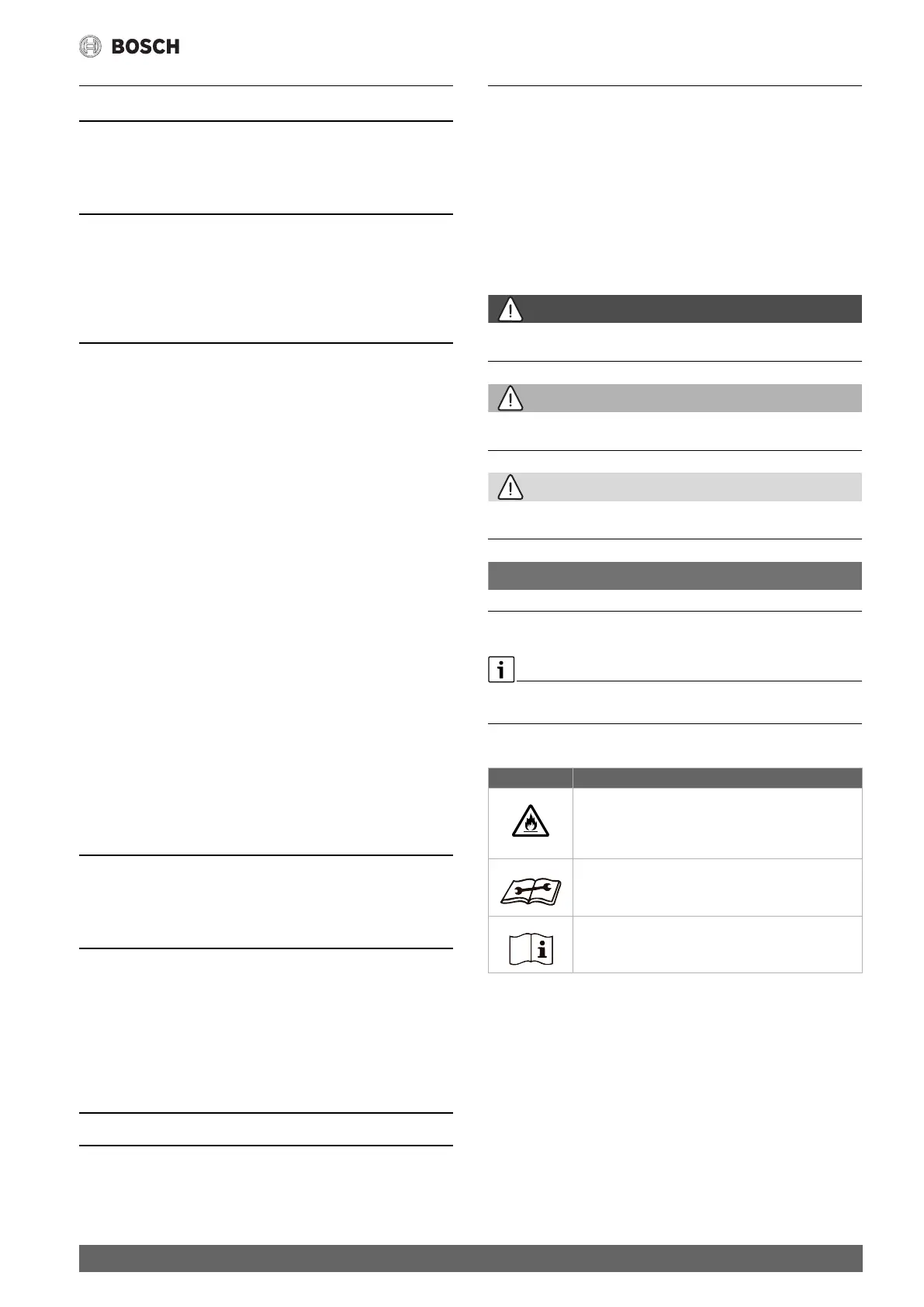The height and width of the screenshot is (1307, 924).
Task: Click the warning triangle in the medium-gray banner
Action: tap(510, 399)
